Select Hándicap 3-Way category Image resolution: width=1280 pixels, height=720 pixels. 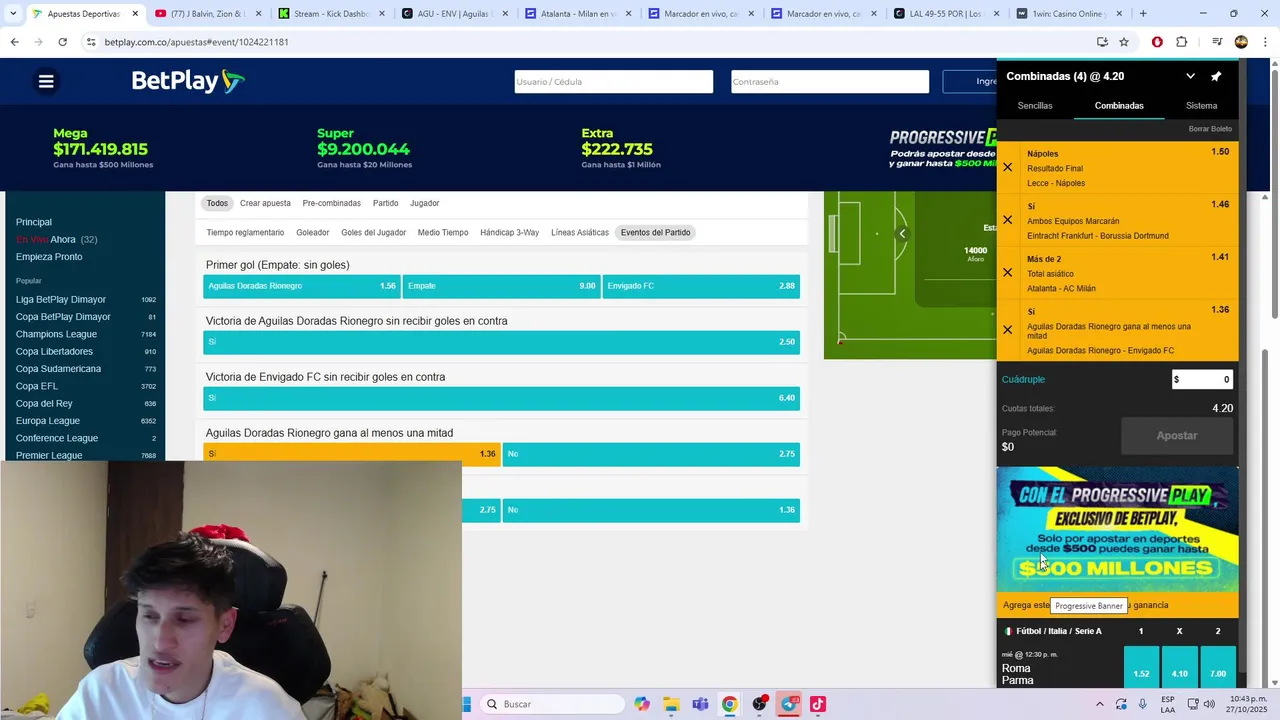coord(509,232)
